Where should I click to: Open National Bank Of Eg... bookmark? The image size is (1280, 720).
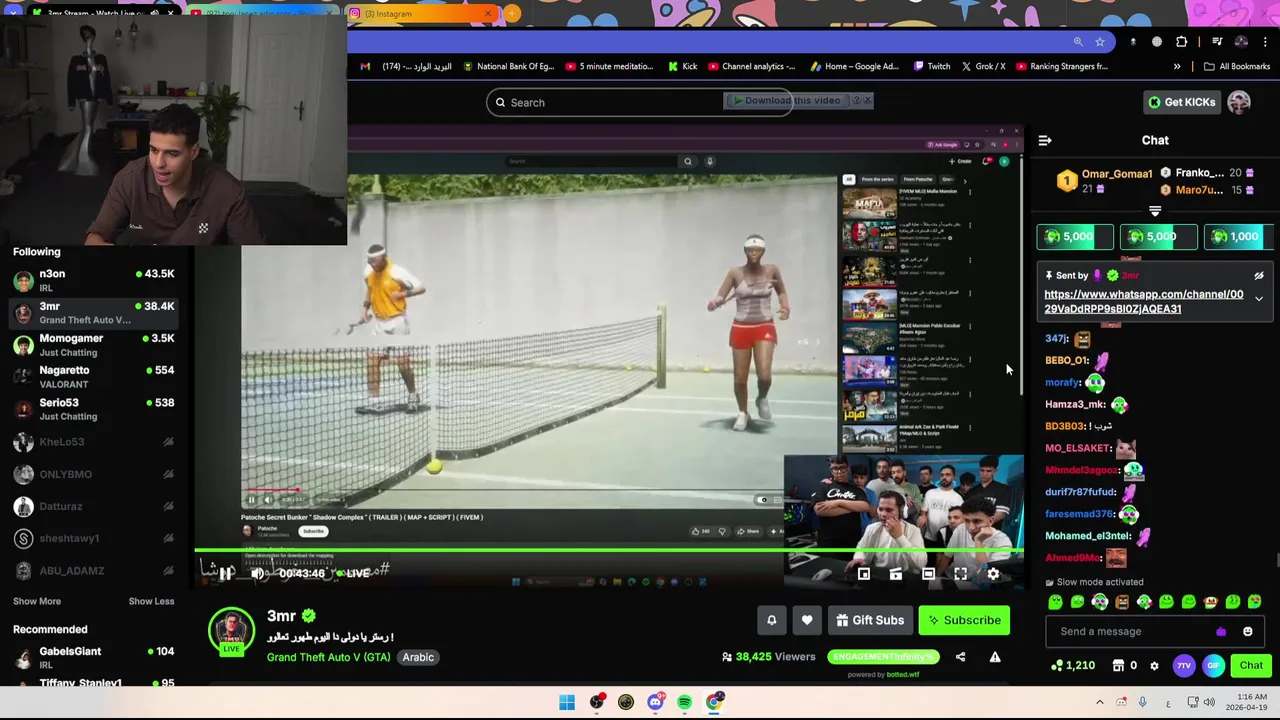507,67
